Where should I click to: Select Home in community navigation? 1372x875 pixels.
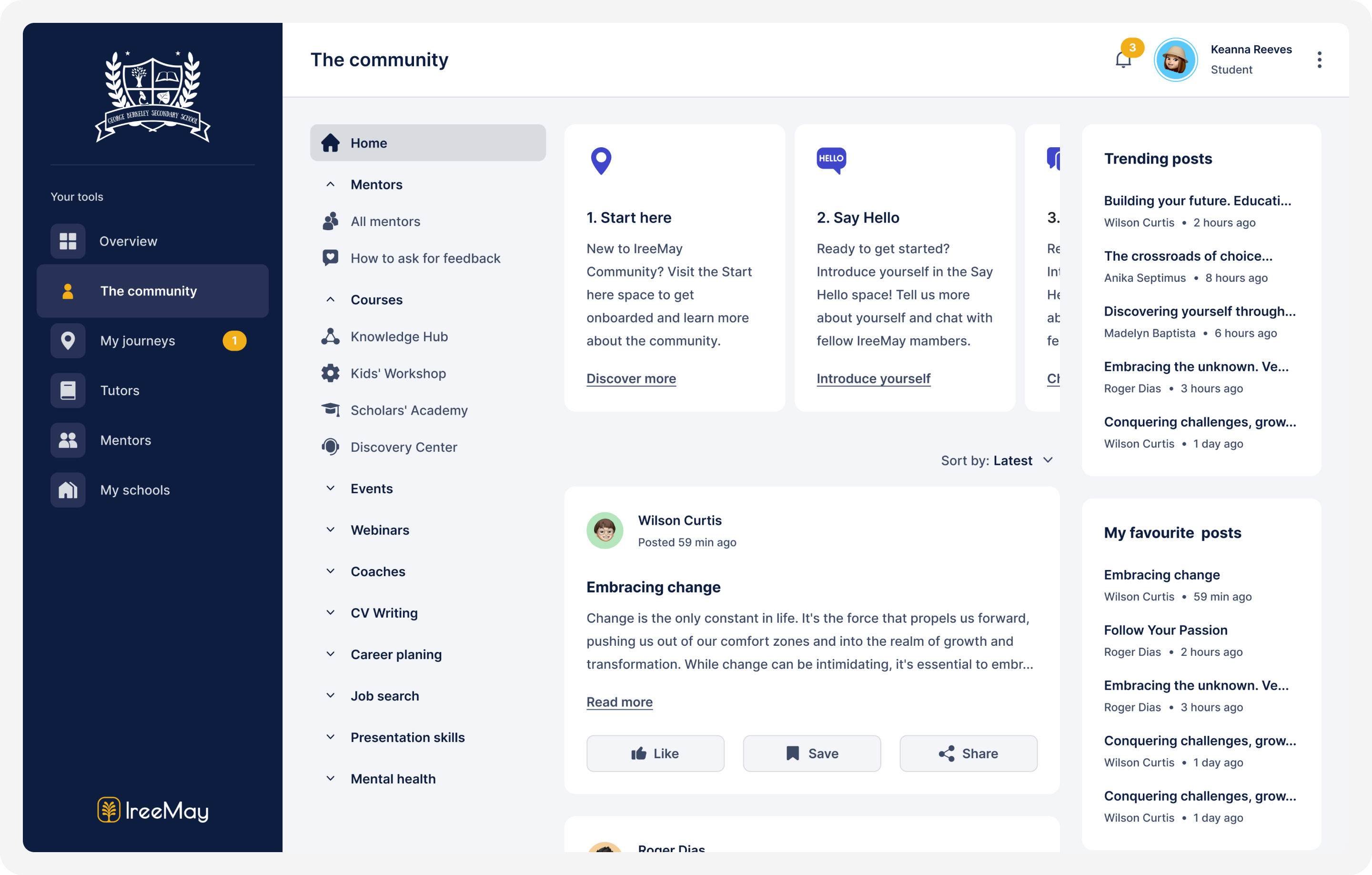coord(427,143)
